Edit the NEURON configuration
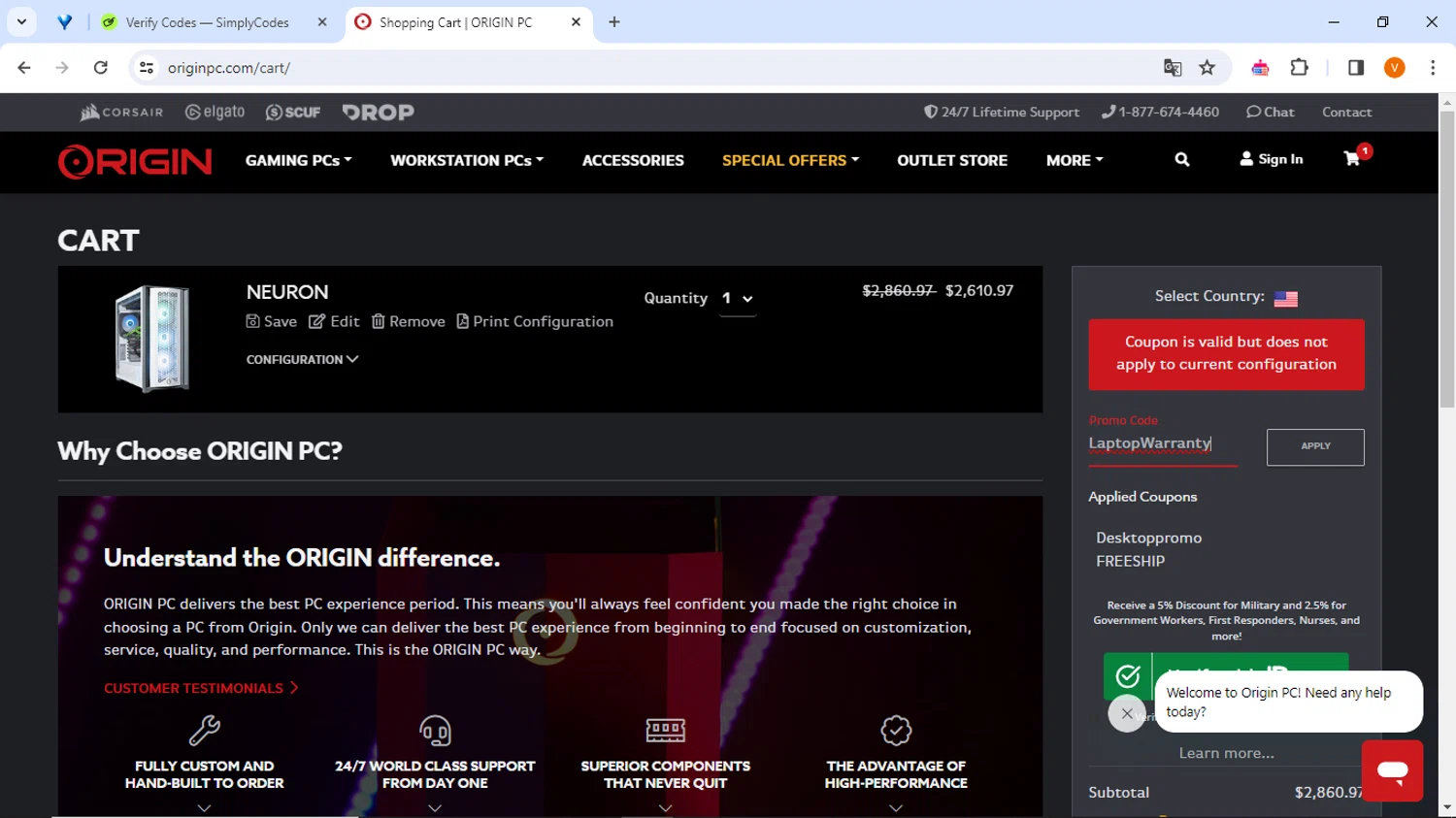 [334, 322]
